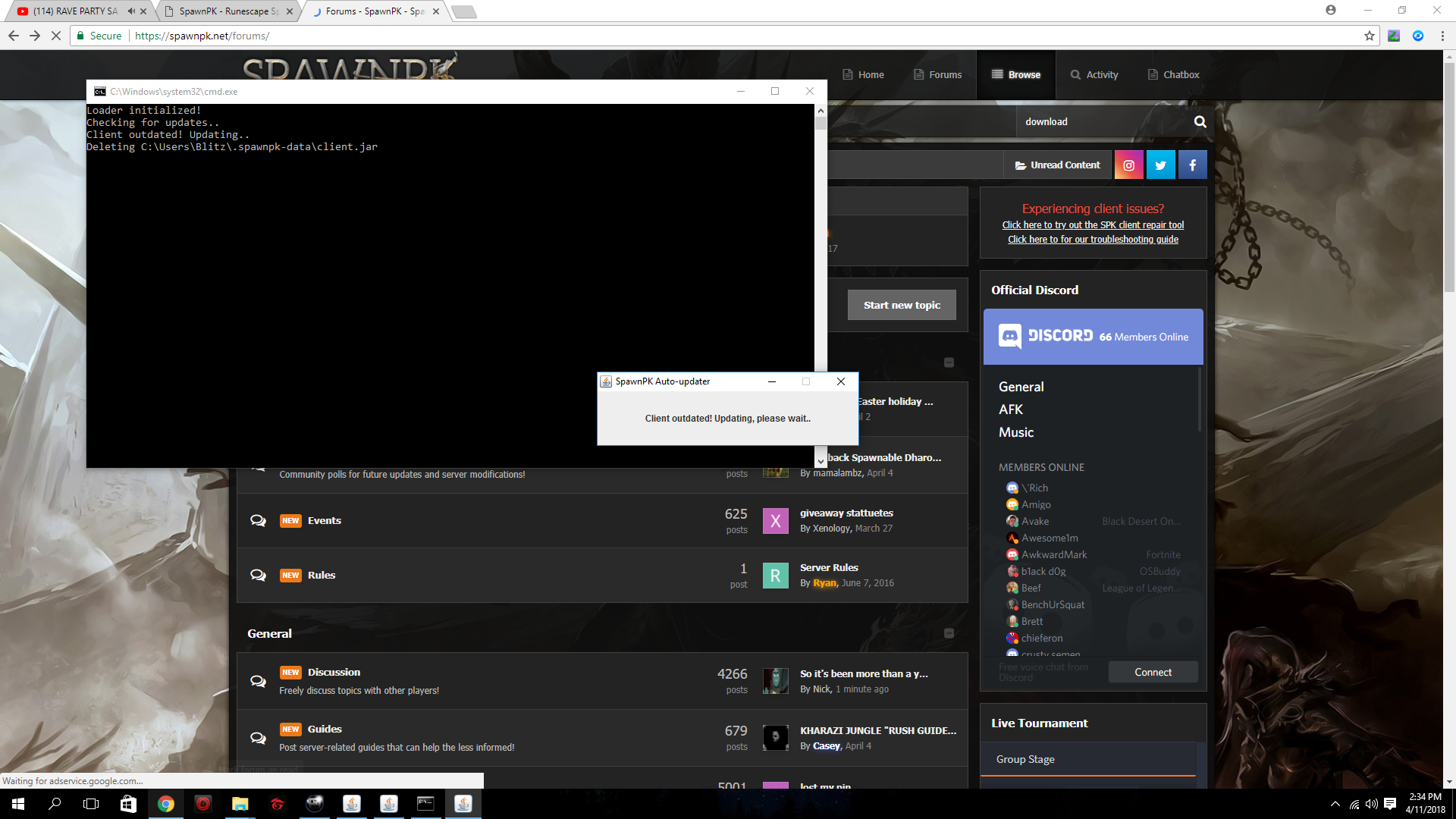Click the Start new topic button
This screenshot has width=1456, height=819.
coord(902,305)
